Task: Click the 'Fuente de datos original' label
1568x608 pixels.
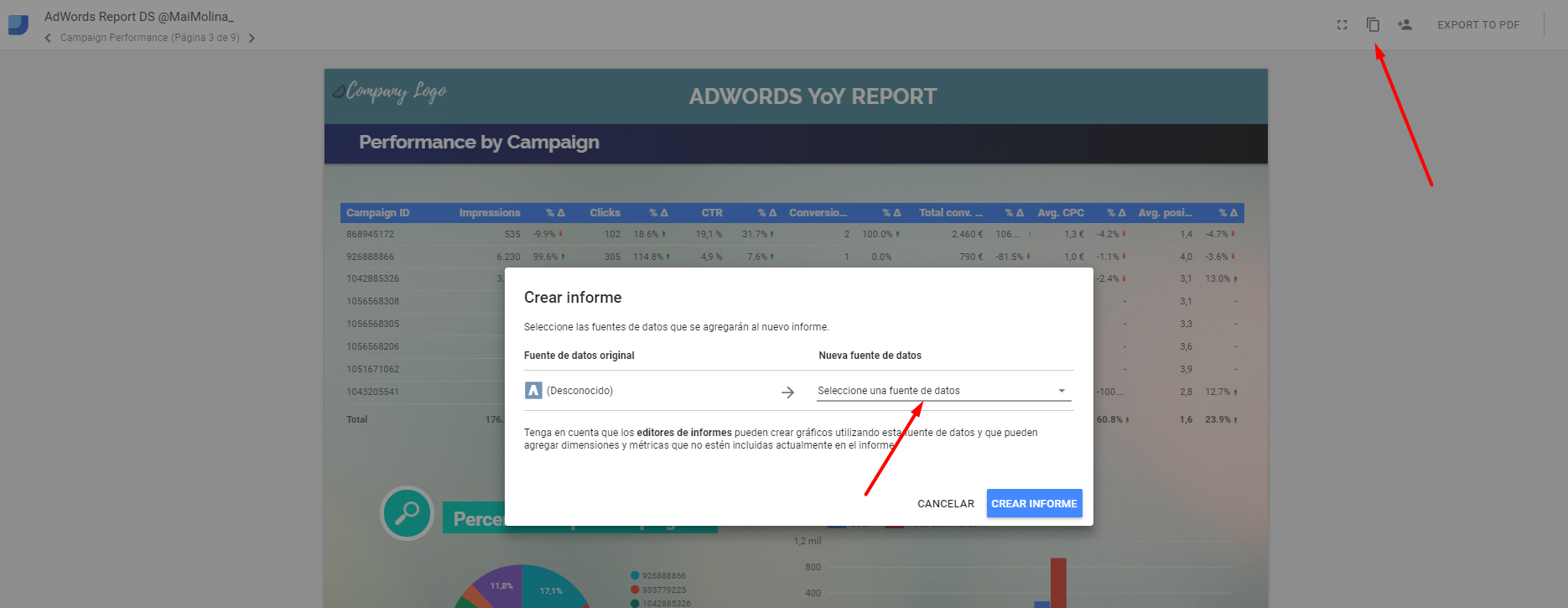Action: [x=579, y=356]
